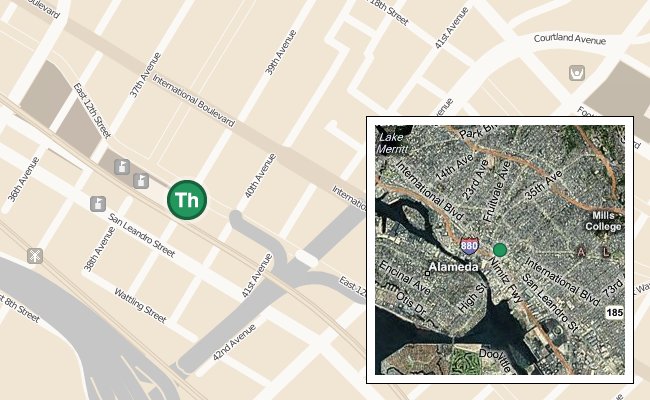Click the railroad crossing icon
This screenshot has width=650, height=400.
pyautogui.click(x=35, y=256)
